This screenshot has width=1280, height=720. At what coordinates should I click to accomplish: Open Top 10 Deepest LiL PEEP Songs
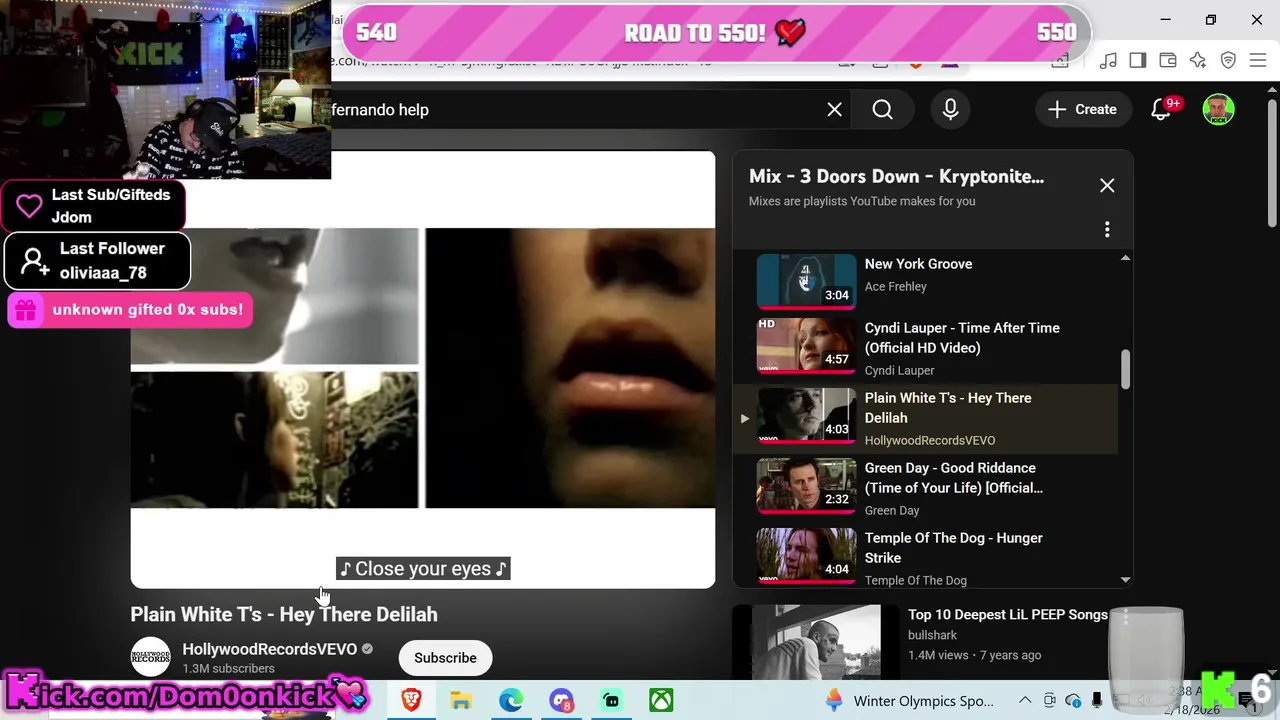click(x=1007, y=615)
